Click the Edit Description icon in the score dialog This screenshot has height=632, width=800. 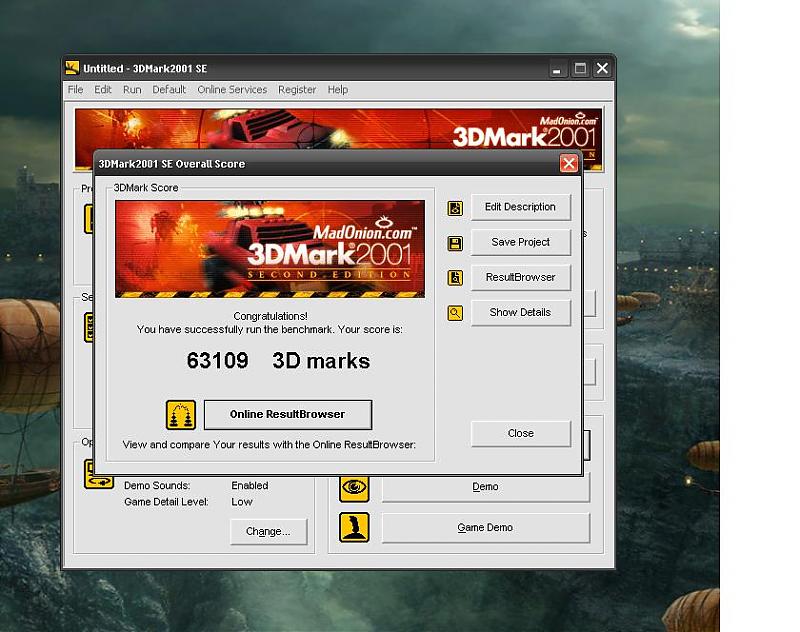pyautogui.click(x=455, y=208)
